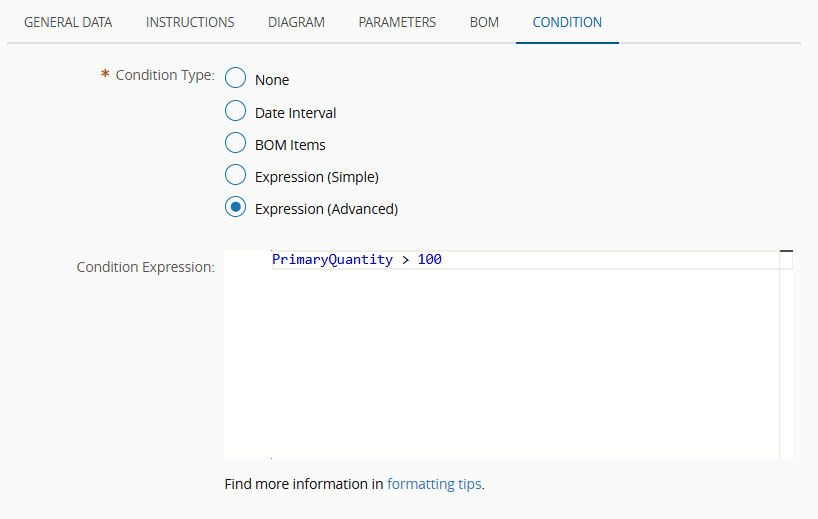
Task: Click the Condition Expression field label
Action: (x=145, y=267)
